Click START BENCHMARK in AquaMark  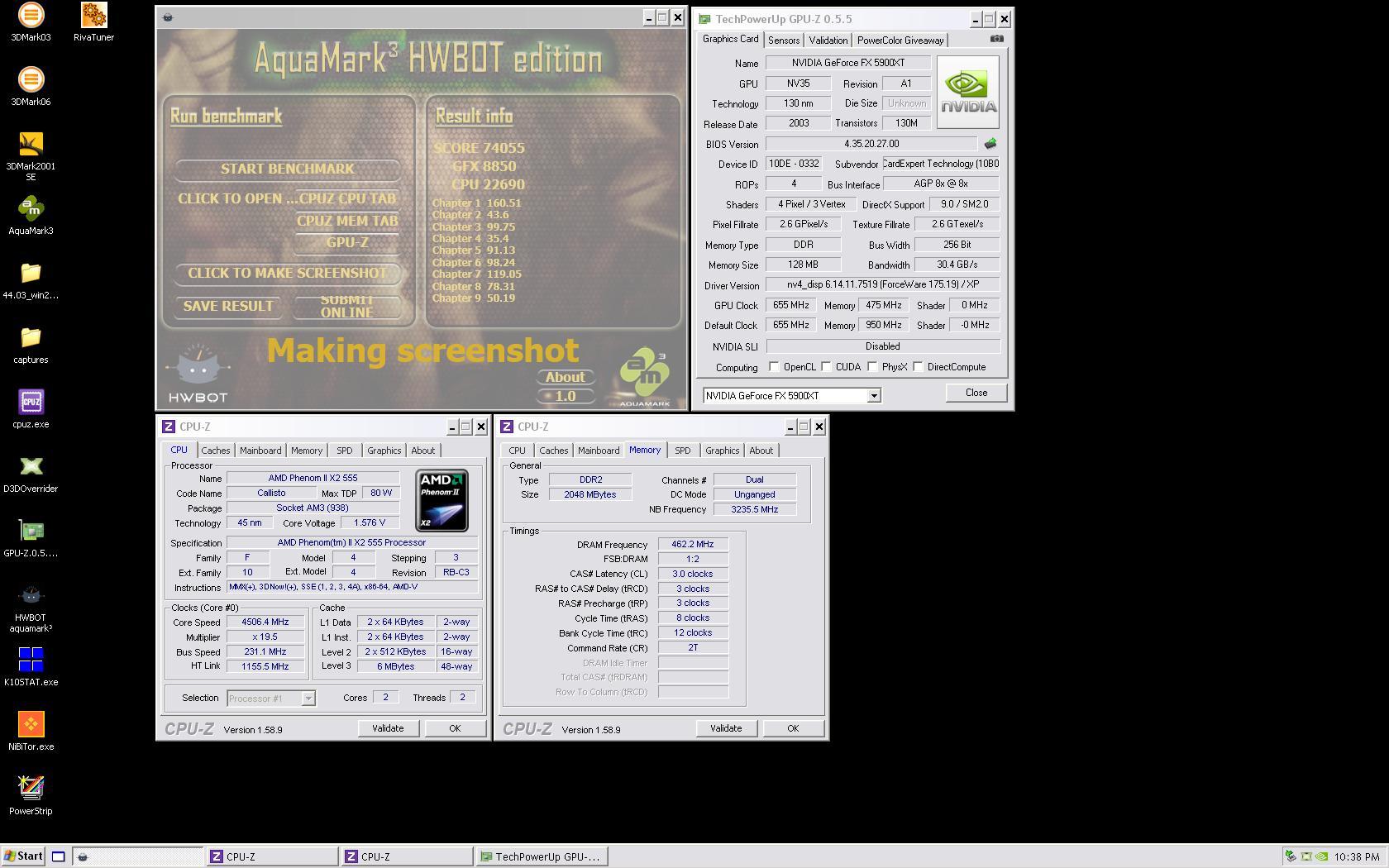coord(287,169)
